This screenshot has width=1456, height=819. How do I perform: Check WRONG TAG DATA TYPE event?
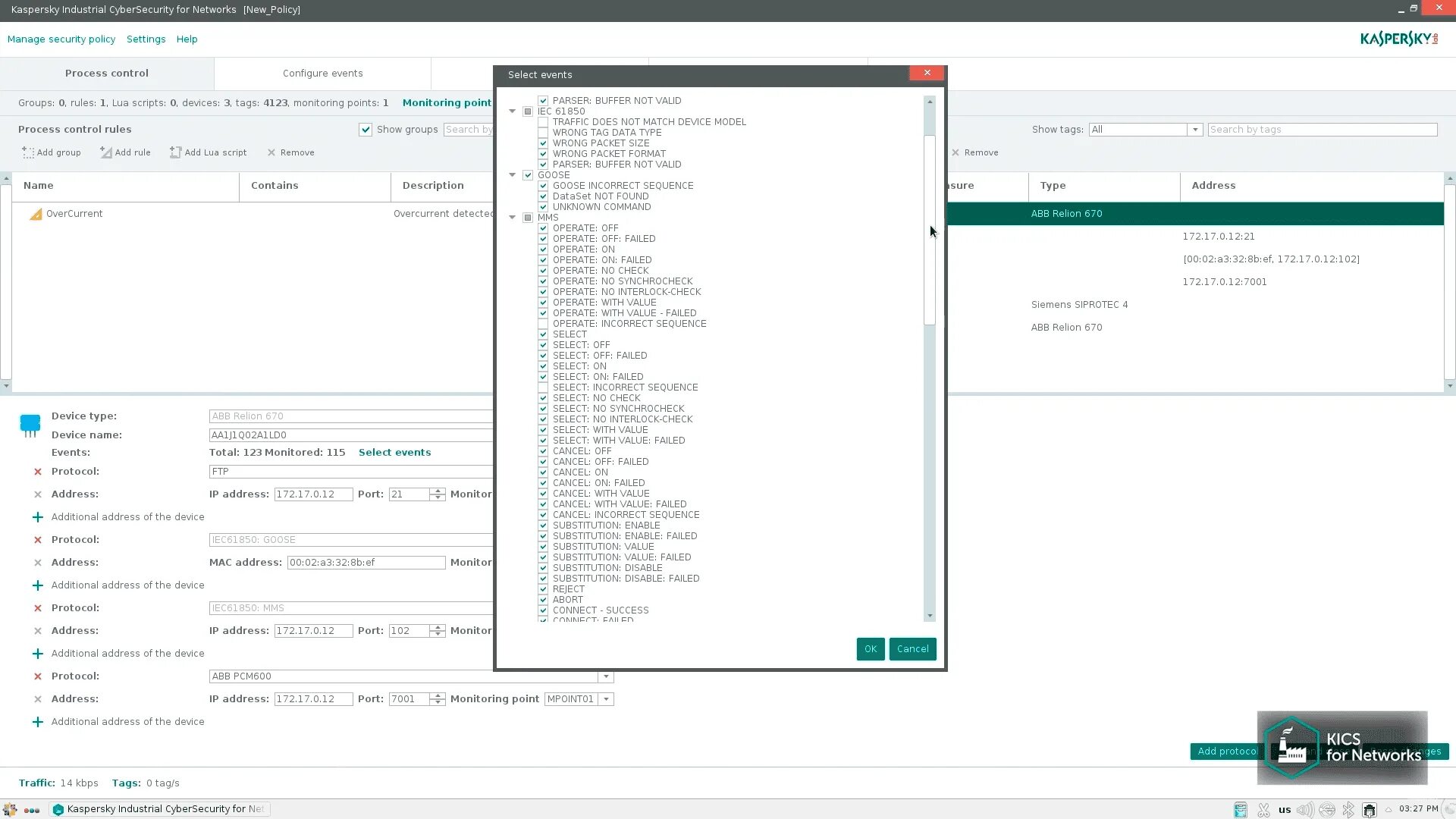point(543,132)
